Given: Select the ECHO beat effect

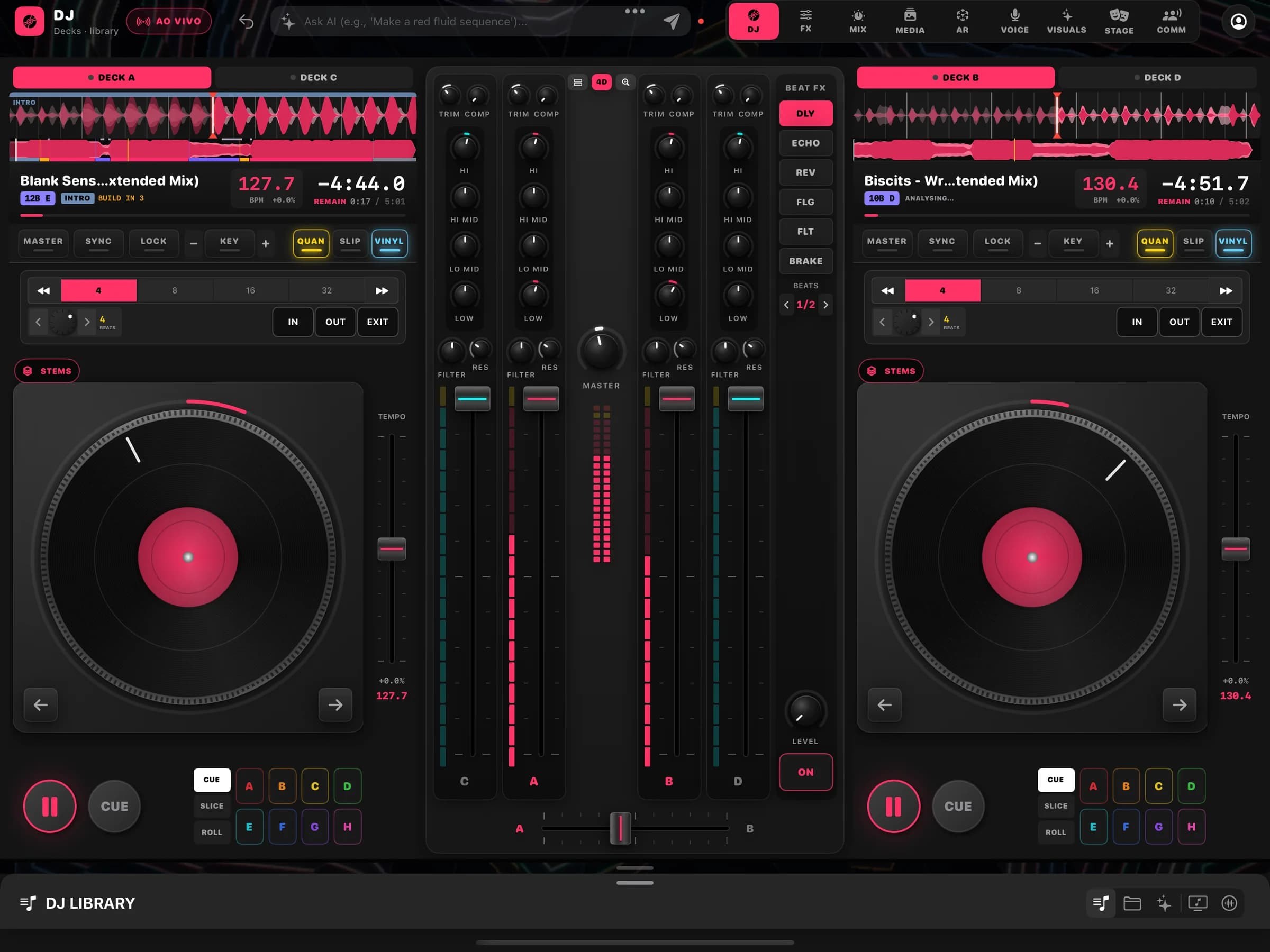Looking at the screenshot, I should pos(805,143).
